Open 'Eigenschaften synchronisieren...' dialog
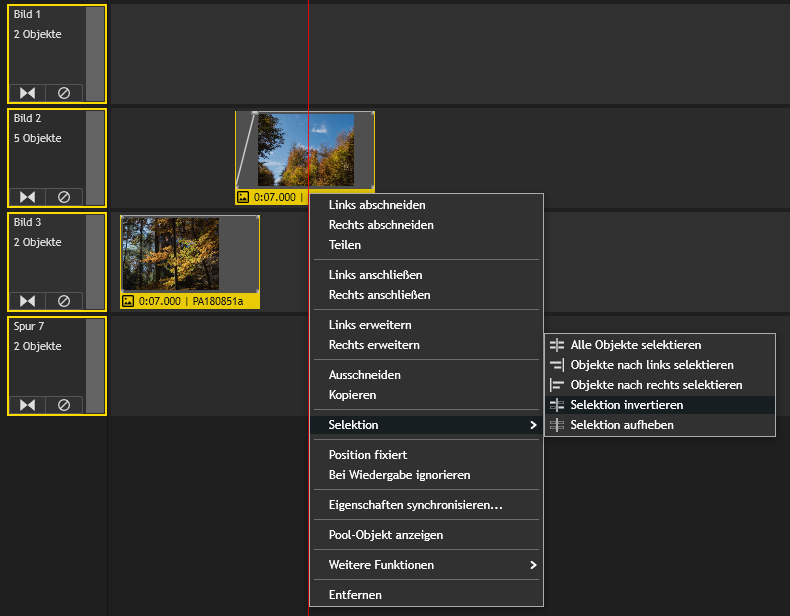This screenshot has width=790, height=616. [x=415, y=505]
